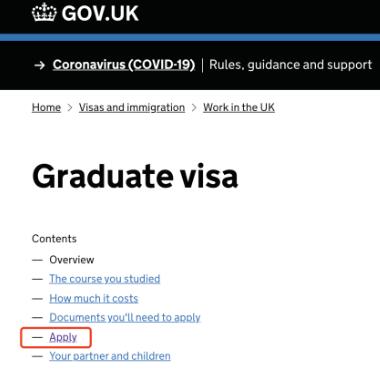Navigate to Work in the UK breadcrumb
380x371 pixels.
[239, 108]
